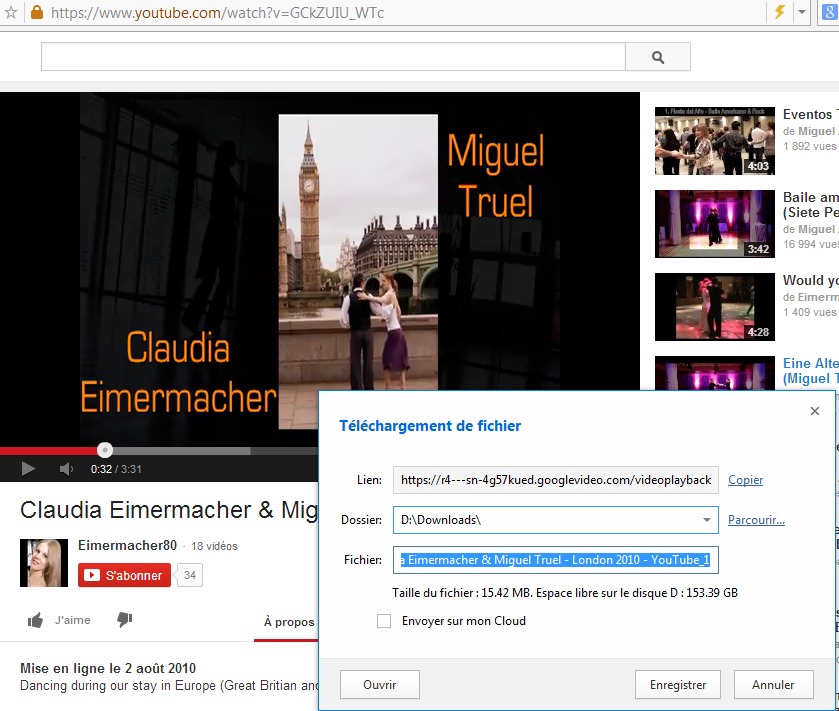This screenshot has height=711, width=839.
Task: Like the video with the thumbs-up icon
Action: point(35,620)
